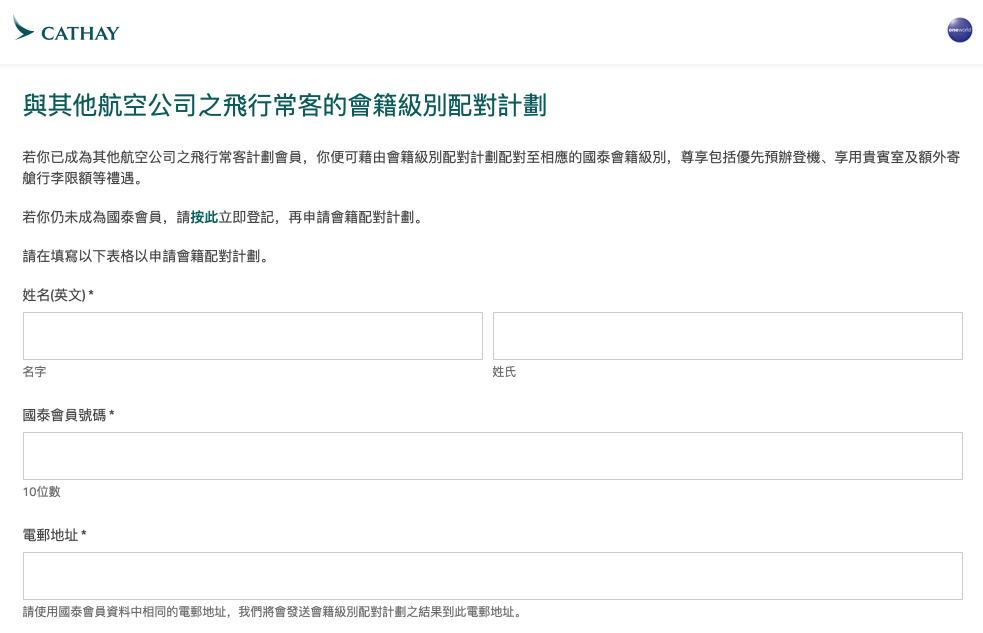The width and height of the screenshot is (983, 633).
Task: Click the 姓名(英文) field label
Action: 58,295
